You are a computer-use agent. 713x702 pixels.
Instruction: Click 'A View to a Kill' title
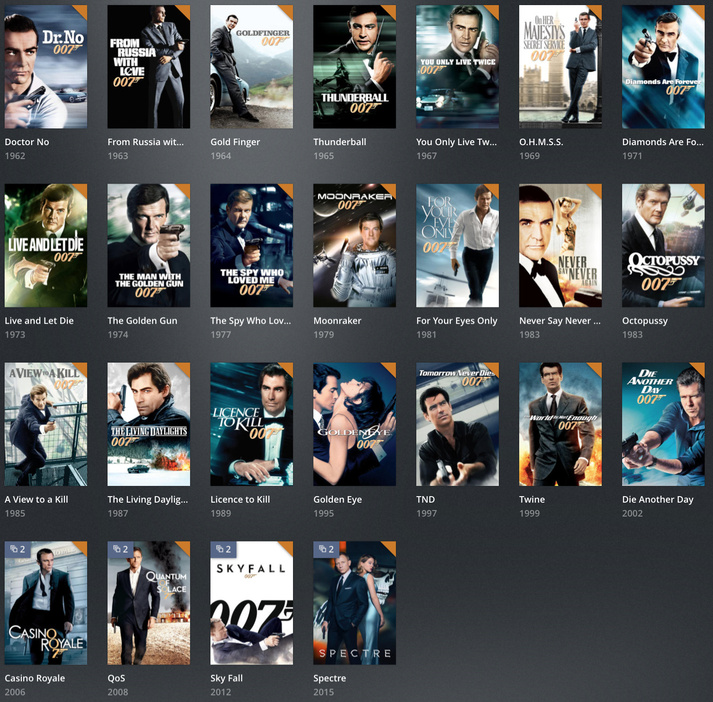tap(36, 499)
